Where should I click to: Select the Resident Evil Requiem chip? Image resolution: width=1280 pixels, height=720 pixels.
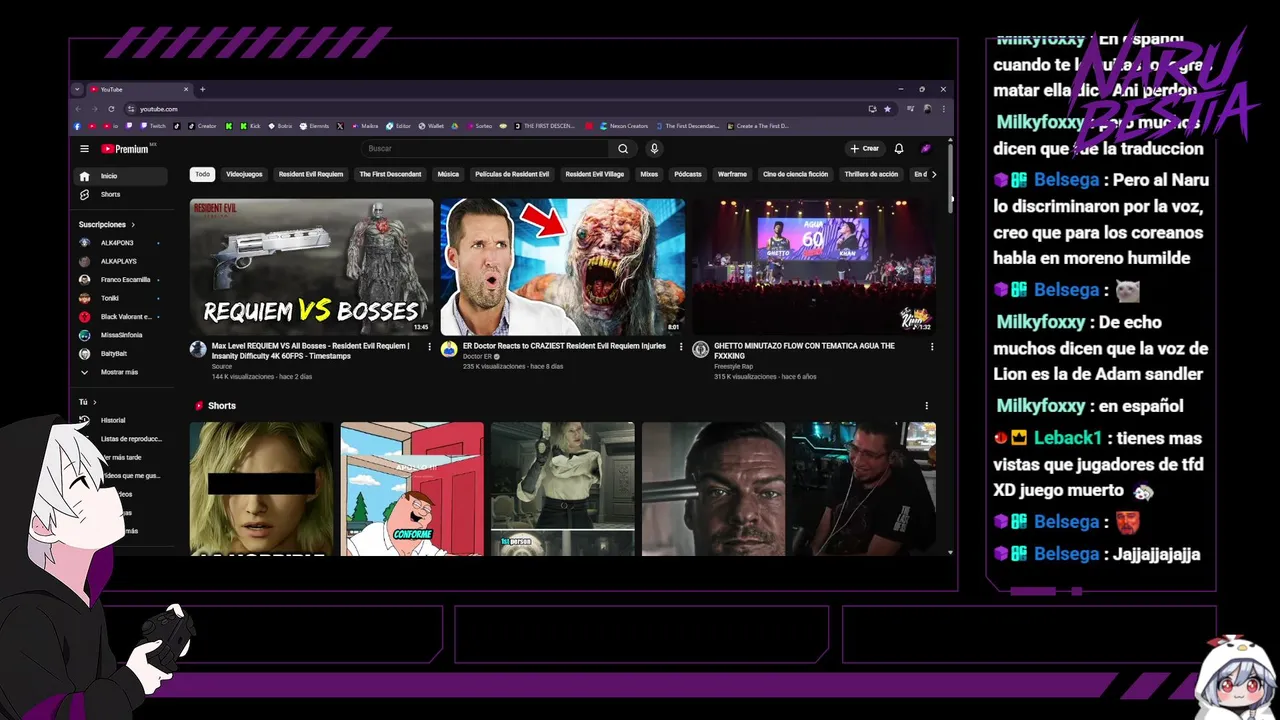(311, 174)
